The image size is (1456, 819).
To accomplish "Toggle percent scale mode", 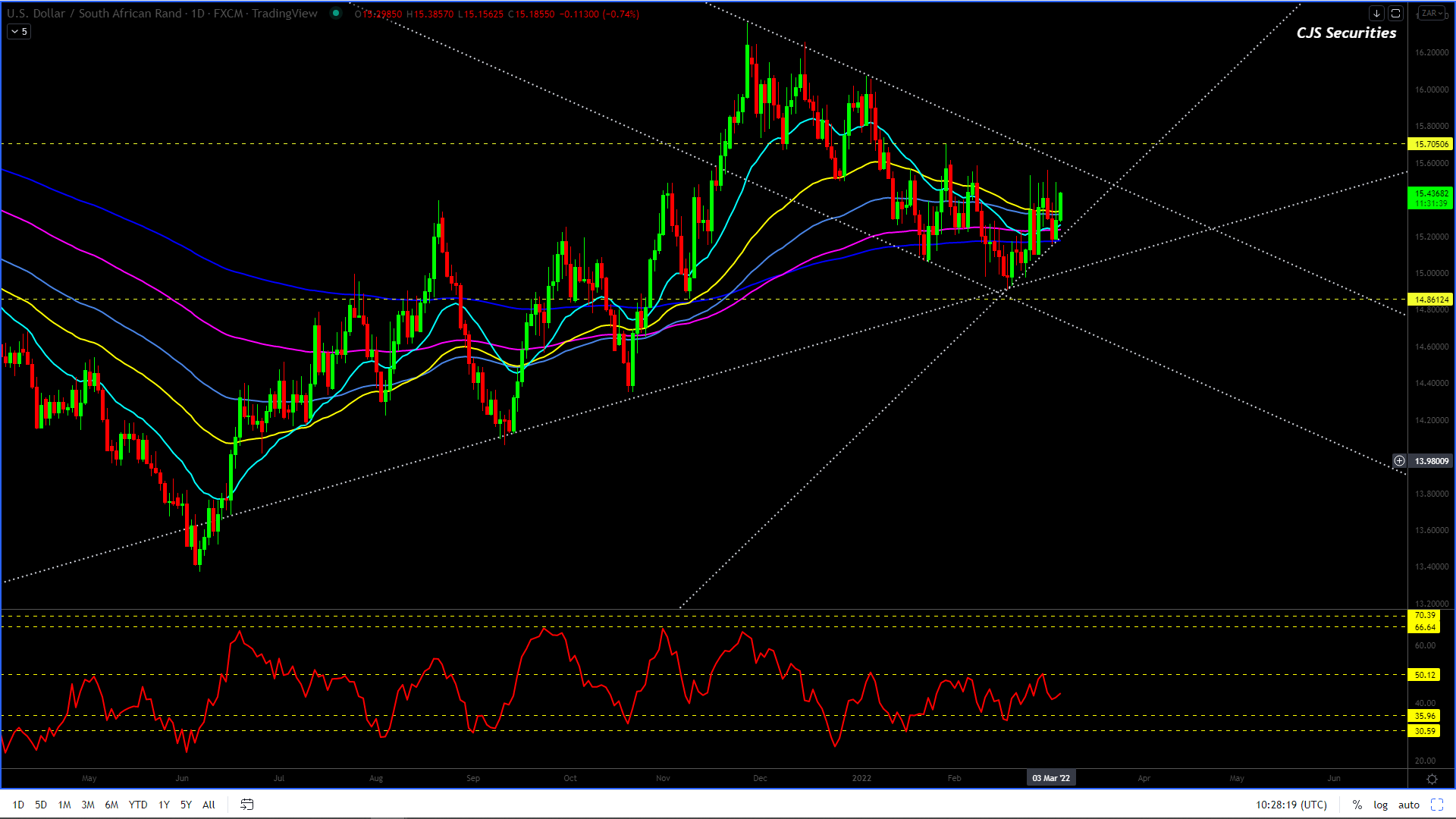I will 1357,805.
